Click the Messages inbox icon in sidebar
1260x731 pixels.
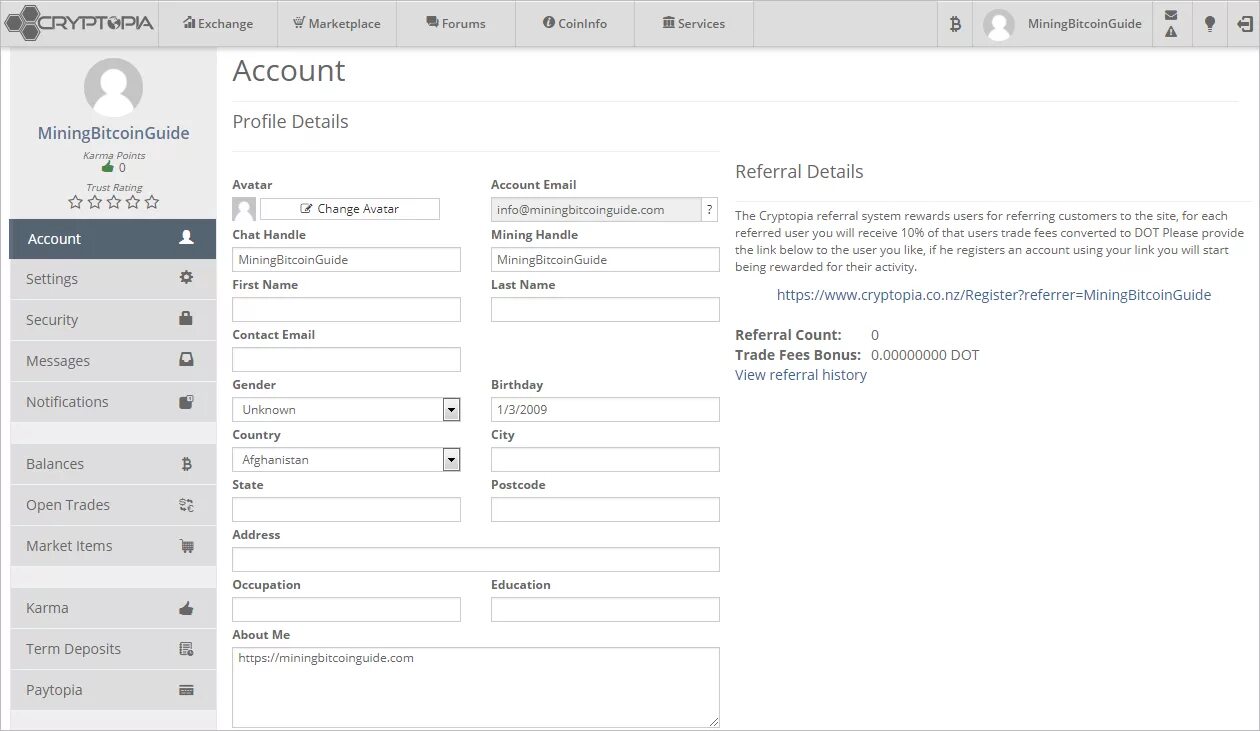point(186,360)
